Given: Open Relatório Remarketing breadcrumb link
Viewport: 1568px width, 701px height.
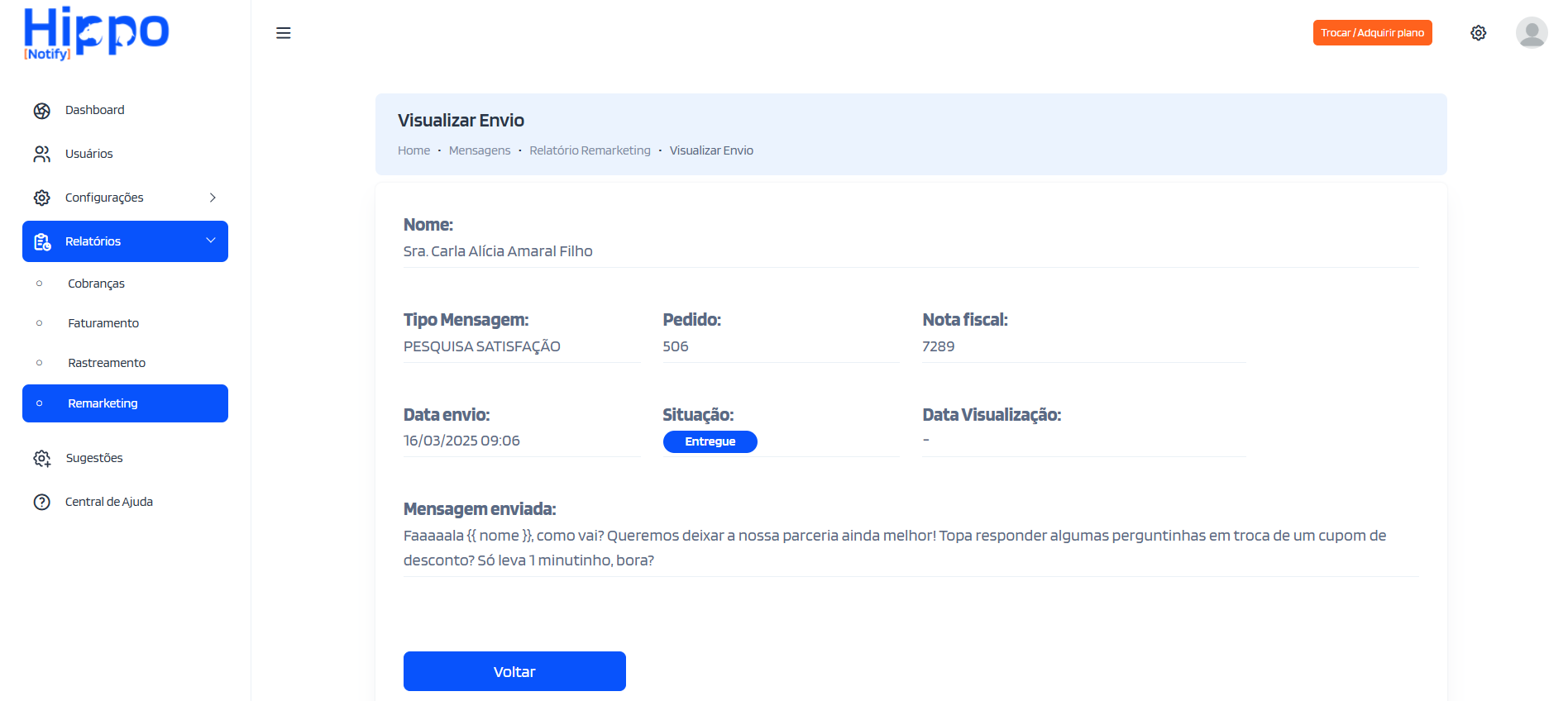Looking at the screenshot, I should 590,150.
